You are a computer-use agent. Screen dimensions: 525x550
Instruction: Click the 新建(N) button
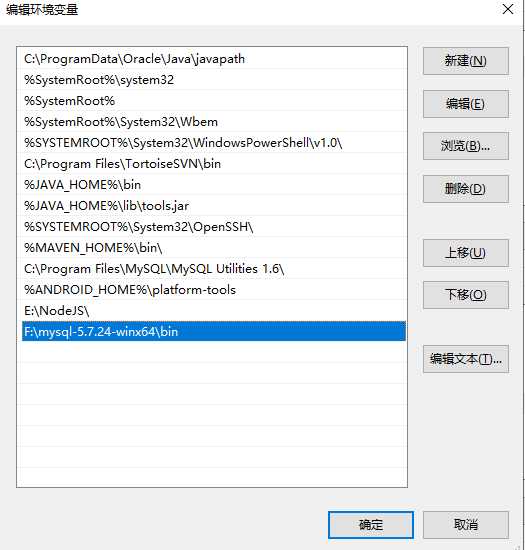(465, 61)
